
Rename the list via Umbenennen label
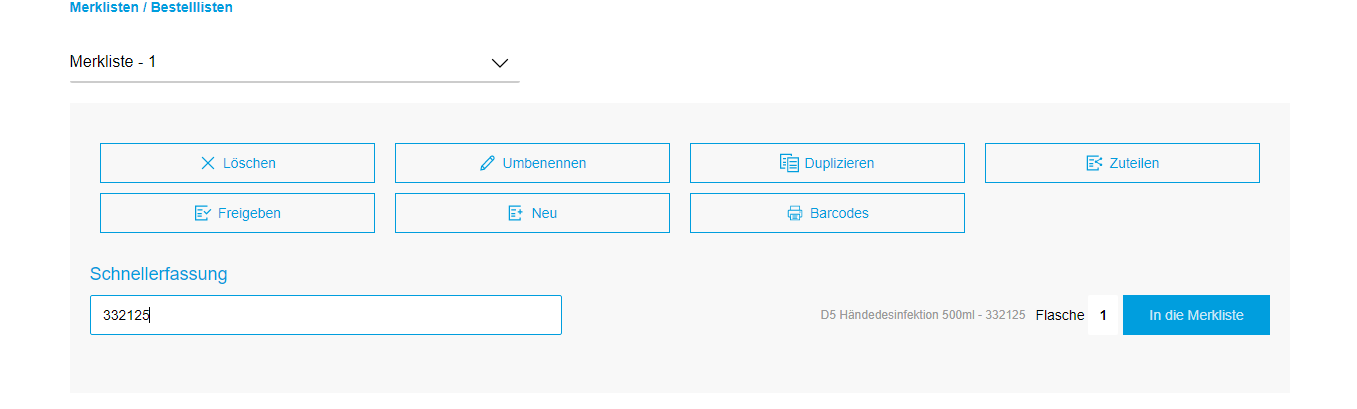[x=544, y=163]
